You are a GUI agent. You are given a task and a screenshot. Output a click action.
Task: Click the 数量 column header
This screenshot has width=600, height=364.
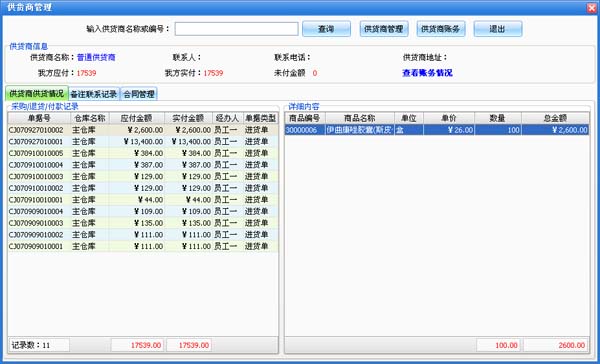(x=498, y=118)
